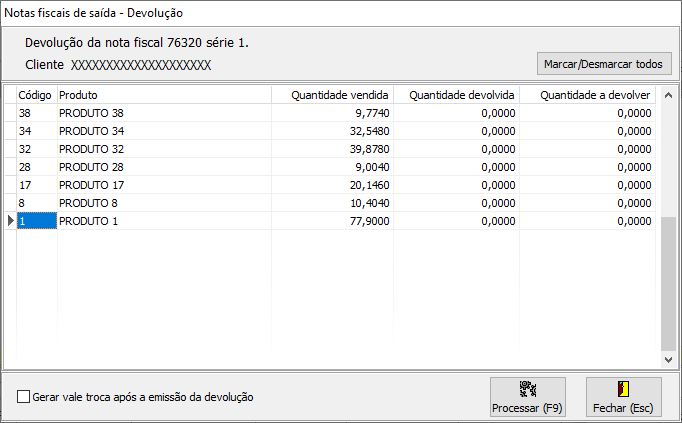The width and height of the screenshot is (682, 423).
Task: Select the PRODUTO 1 cell
Action: coord(164,221)
